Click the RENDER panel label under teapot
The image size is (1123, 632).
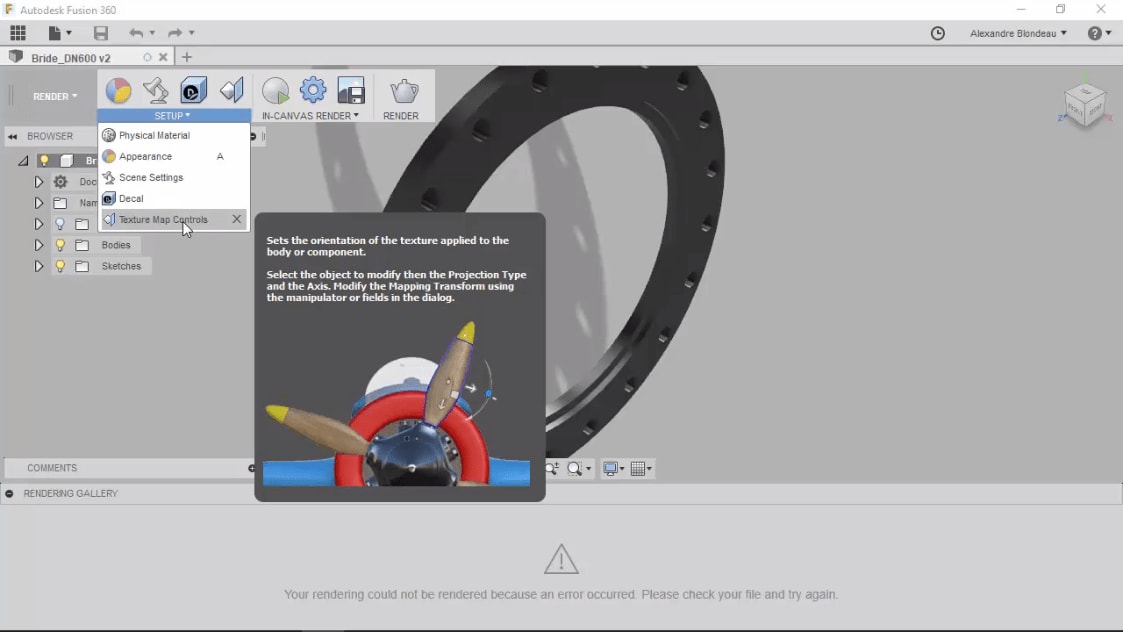401,115
